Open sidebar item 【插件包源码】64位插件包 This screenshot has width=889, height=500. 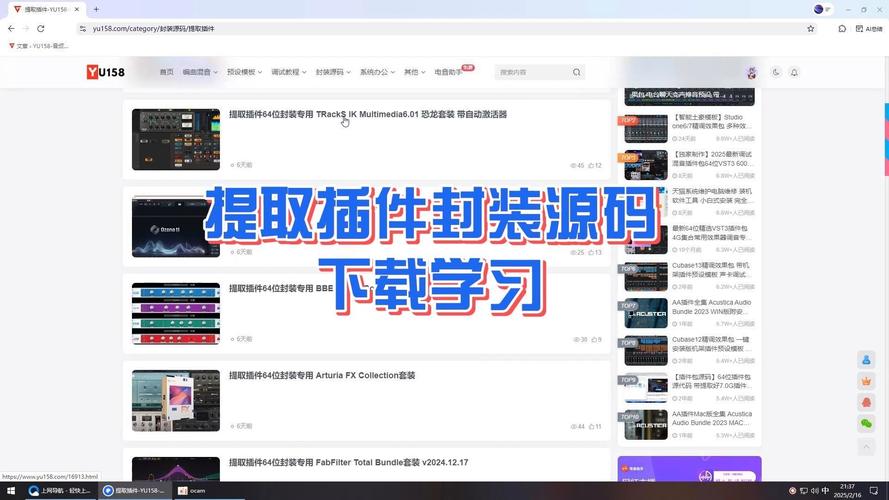pyautogui.click(x=712, y=382)
